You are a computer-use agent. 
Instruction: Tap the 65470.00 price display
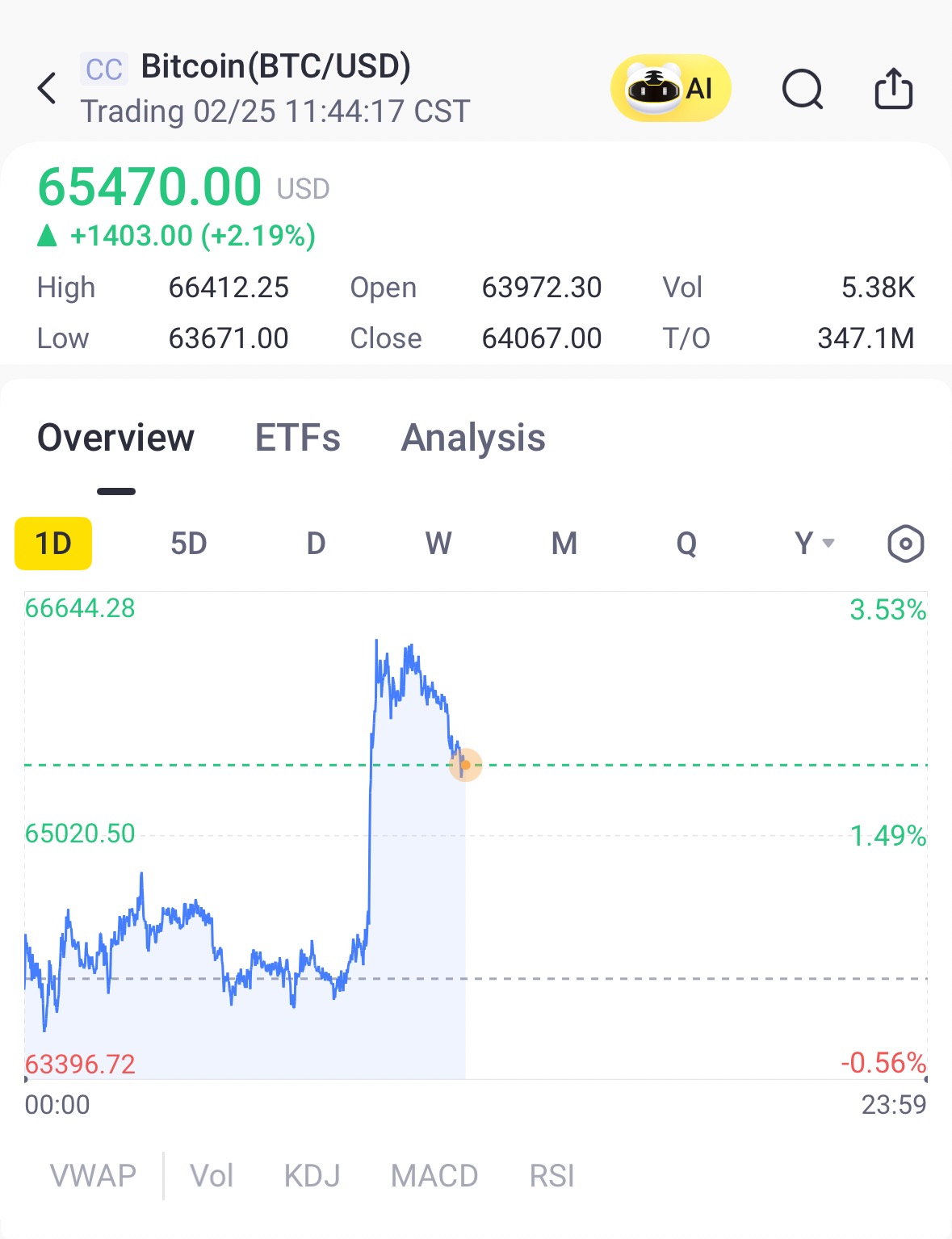(149, 187)
